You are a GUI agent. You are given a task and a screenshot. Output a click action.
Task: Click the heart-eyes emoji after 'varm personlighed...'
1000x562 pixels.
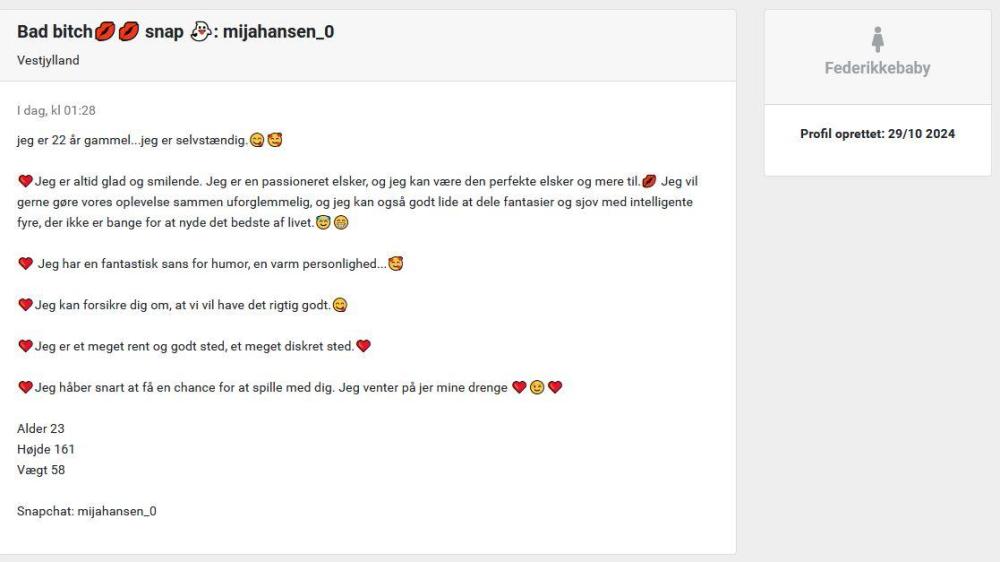click(395, 263)
